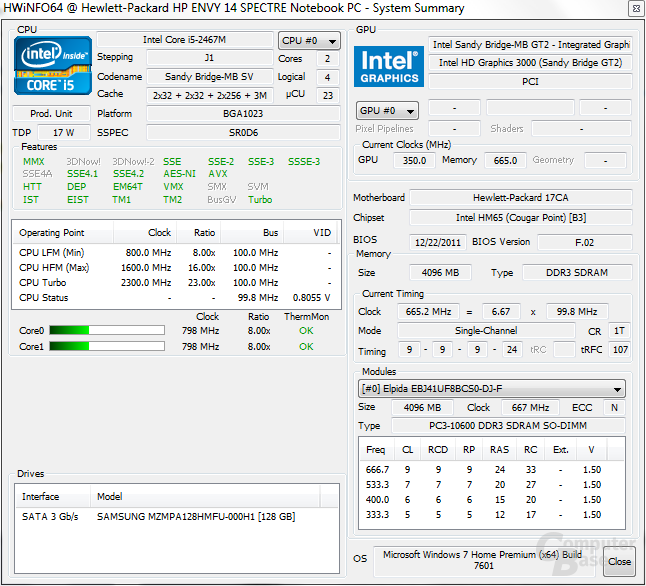Click the EM64T feature label
Viewport: 646px width, 586px height.
[x=128, y=187]
